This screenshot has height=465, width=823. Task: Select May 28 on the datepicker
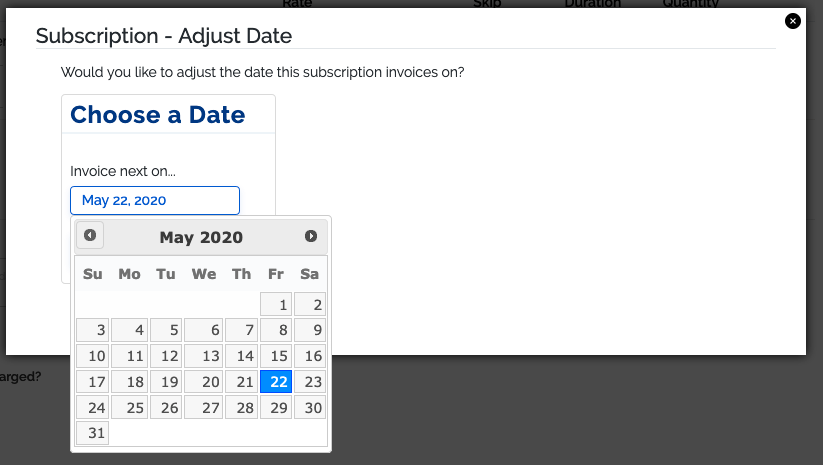(x=241, y=407)
